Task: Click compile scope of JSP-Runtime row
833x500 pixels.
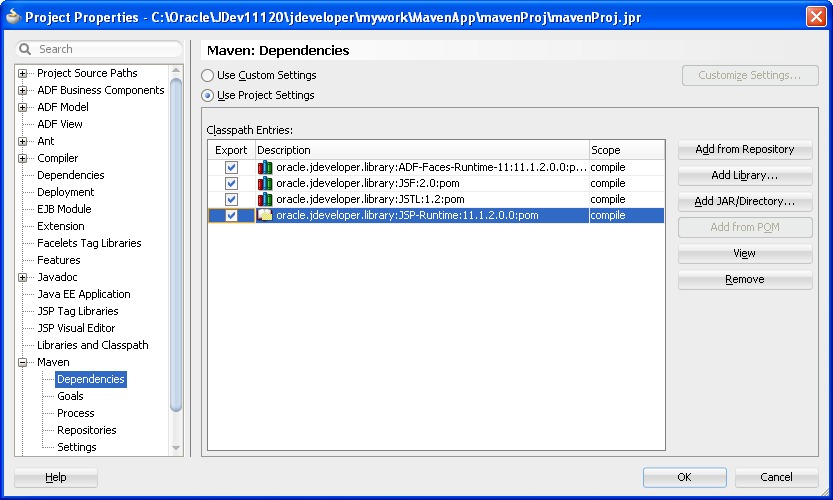Action: pyautogui.click(x=608, y=215)
